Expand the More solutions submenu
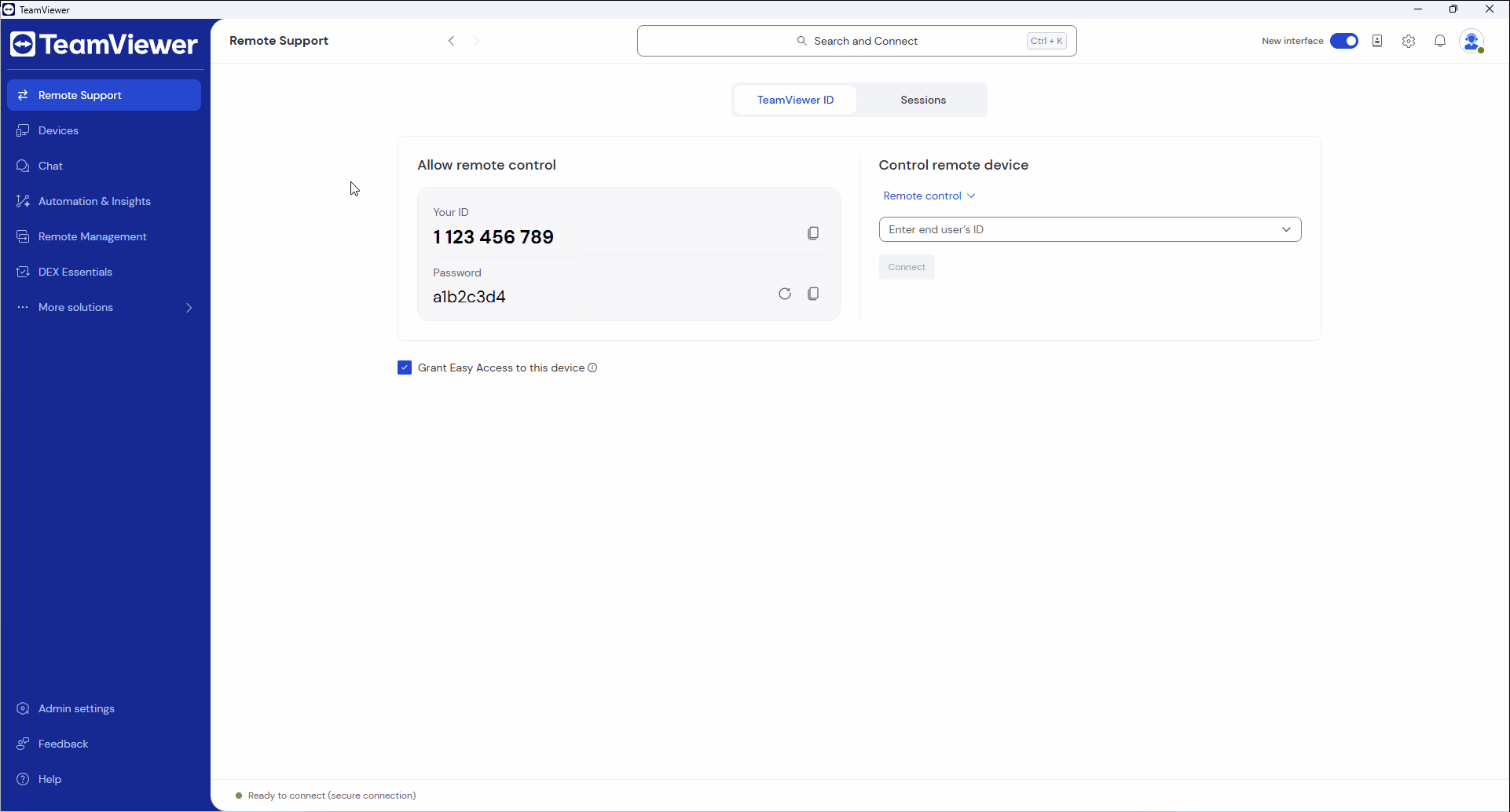 click(76, 307)
